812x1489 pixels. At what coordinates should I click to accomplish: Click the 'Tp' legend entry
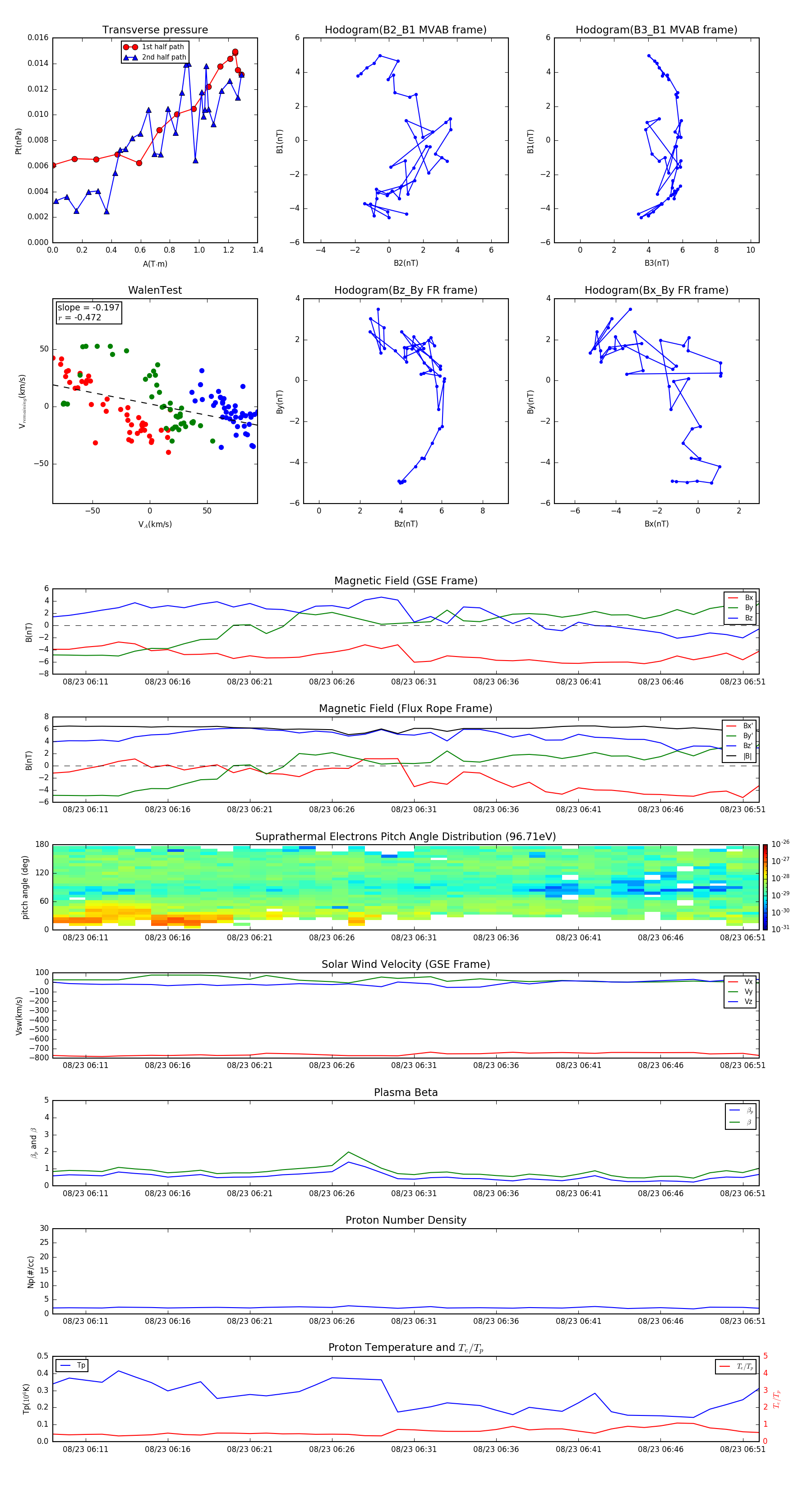click(x=73, y=1365)
